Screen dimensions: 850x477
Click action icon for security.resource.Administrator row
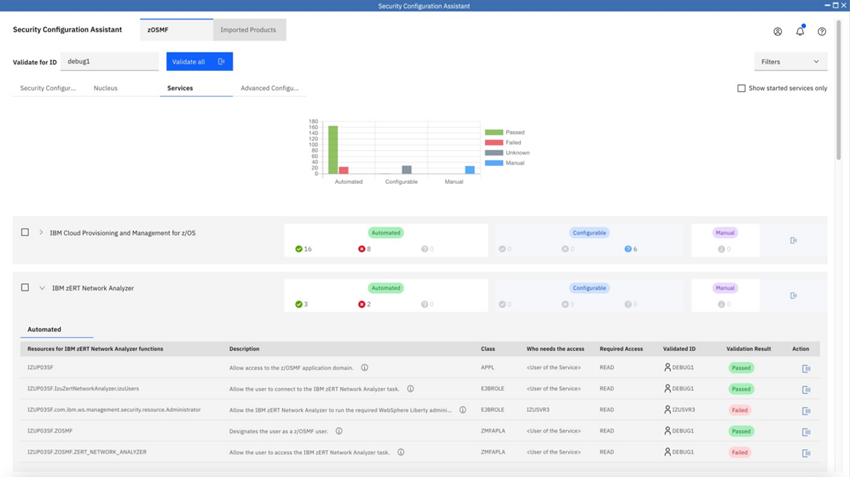(806, 411)
